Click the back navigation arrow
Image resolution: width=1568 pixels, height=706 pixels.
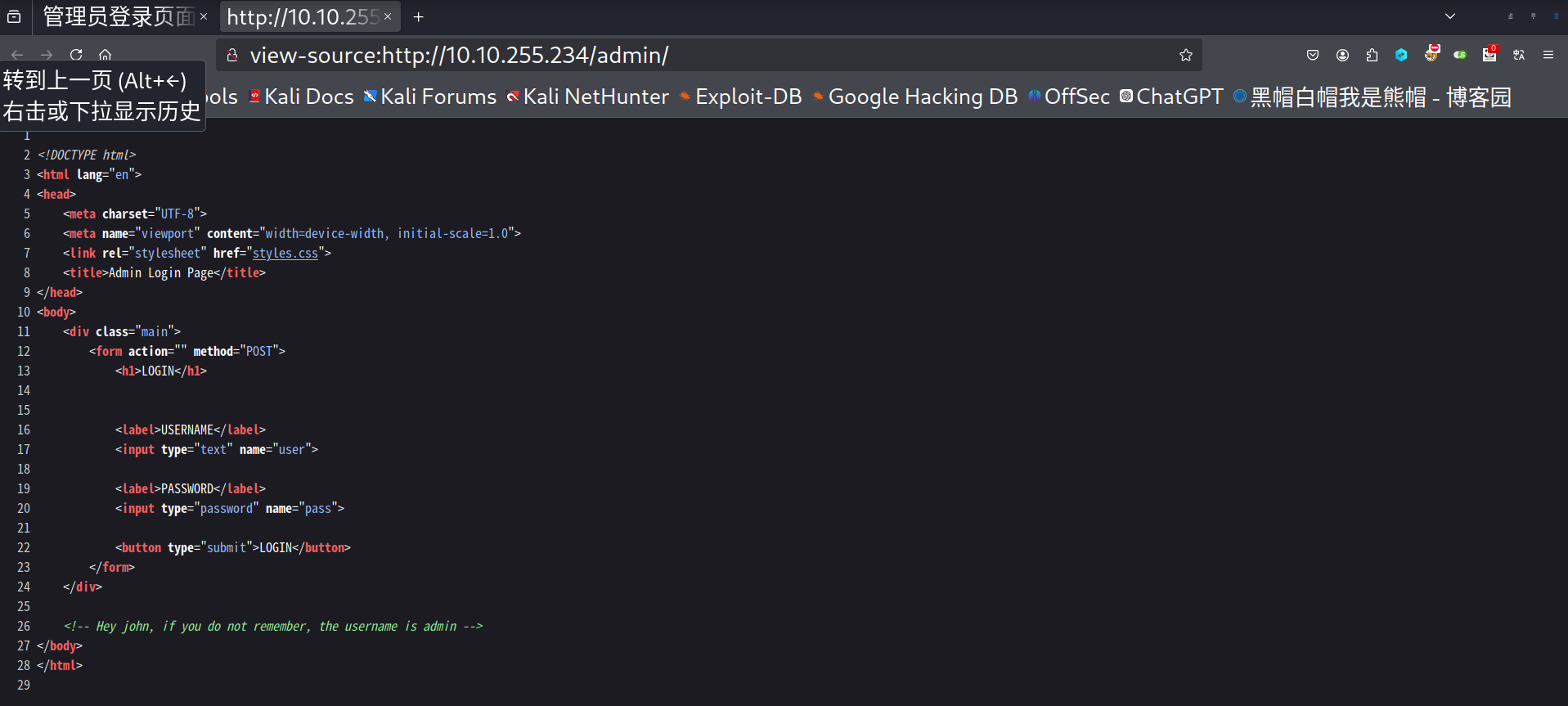(17, 55)
